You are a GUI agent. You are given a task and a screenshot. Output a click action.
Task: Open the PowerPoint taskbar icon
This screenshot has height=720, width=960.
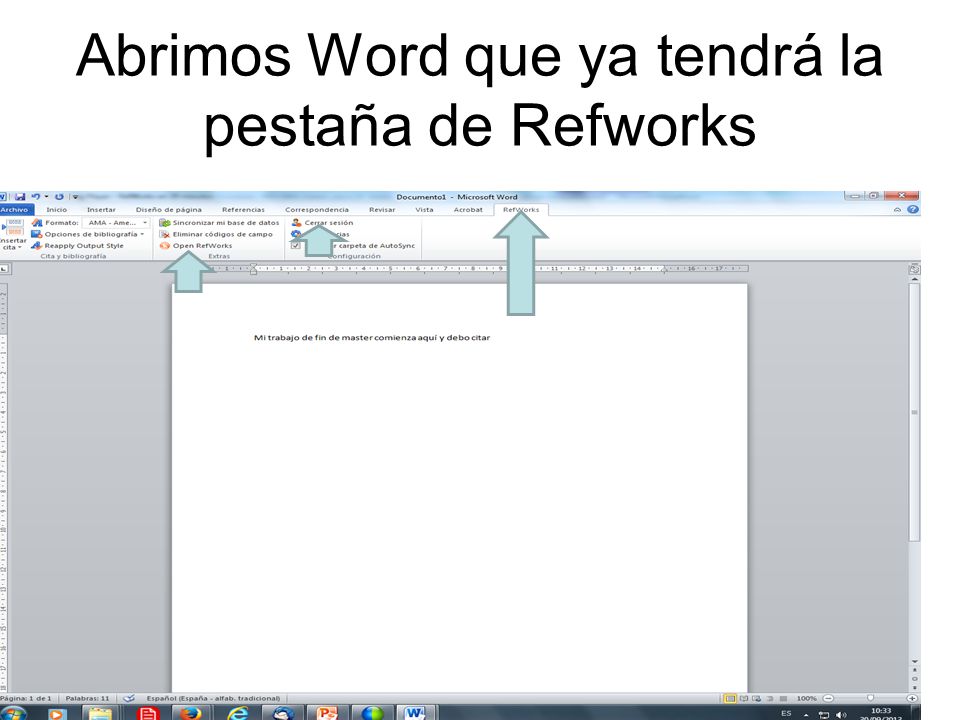326,714
